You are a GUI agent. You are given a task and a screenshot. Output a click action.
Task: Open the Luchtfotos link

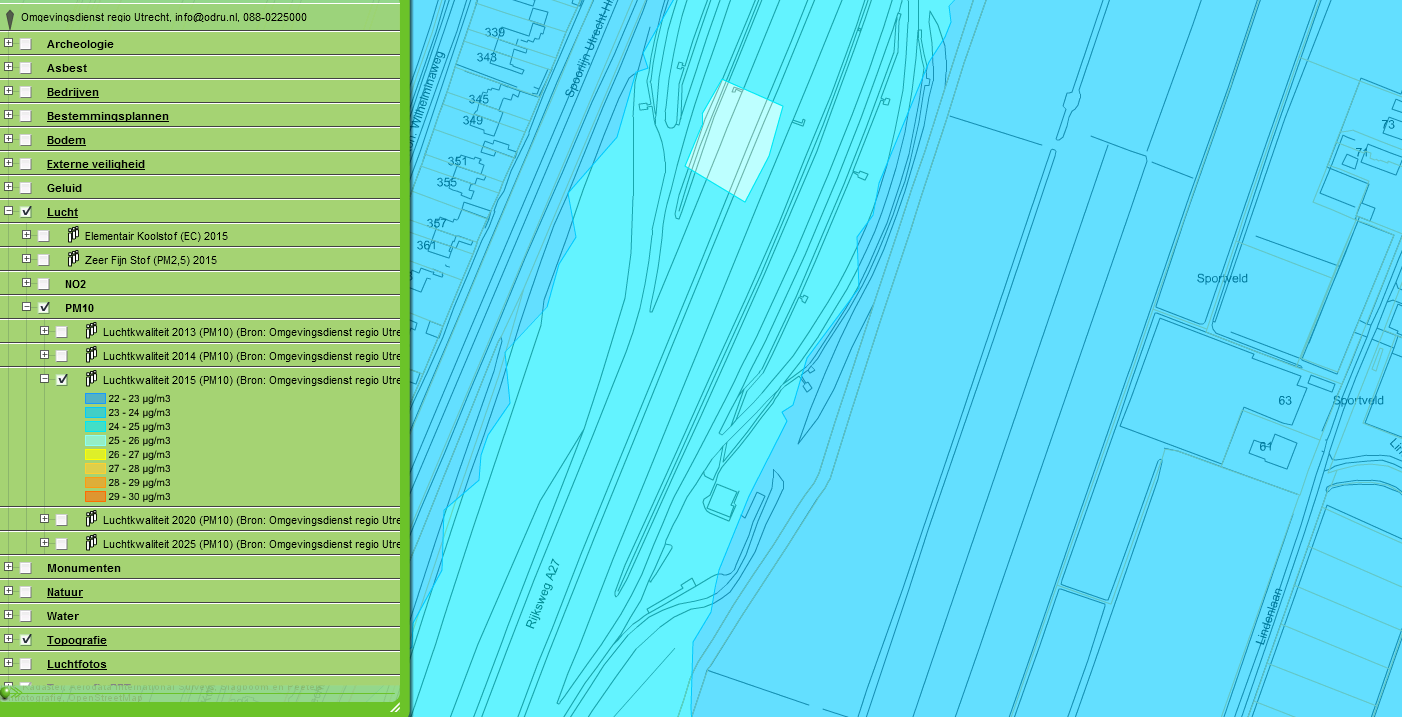pyautogui.click(x=77, y=664)
